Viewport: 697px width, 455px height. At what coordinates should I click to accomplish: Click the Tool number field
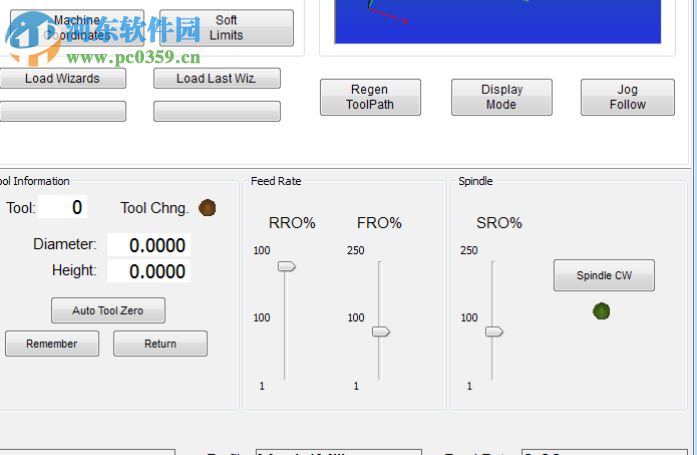(x=63, y=207)
